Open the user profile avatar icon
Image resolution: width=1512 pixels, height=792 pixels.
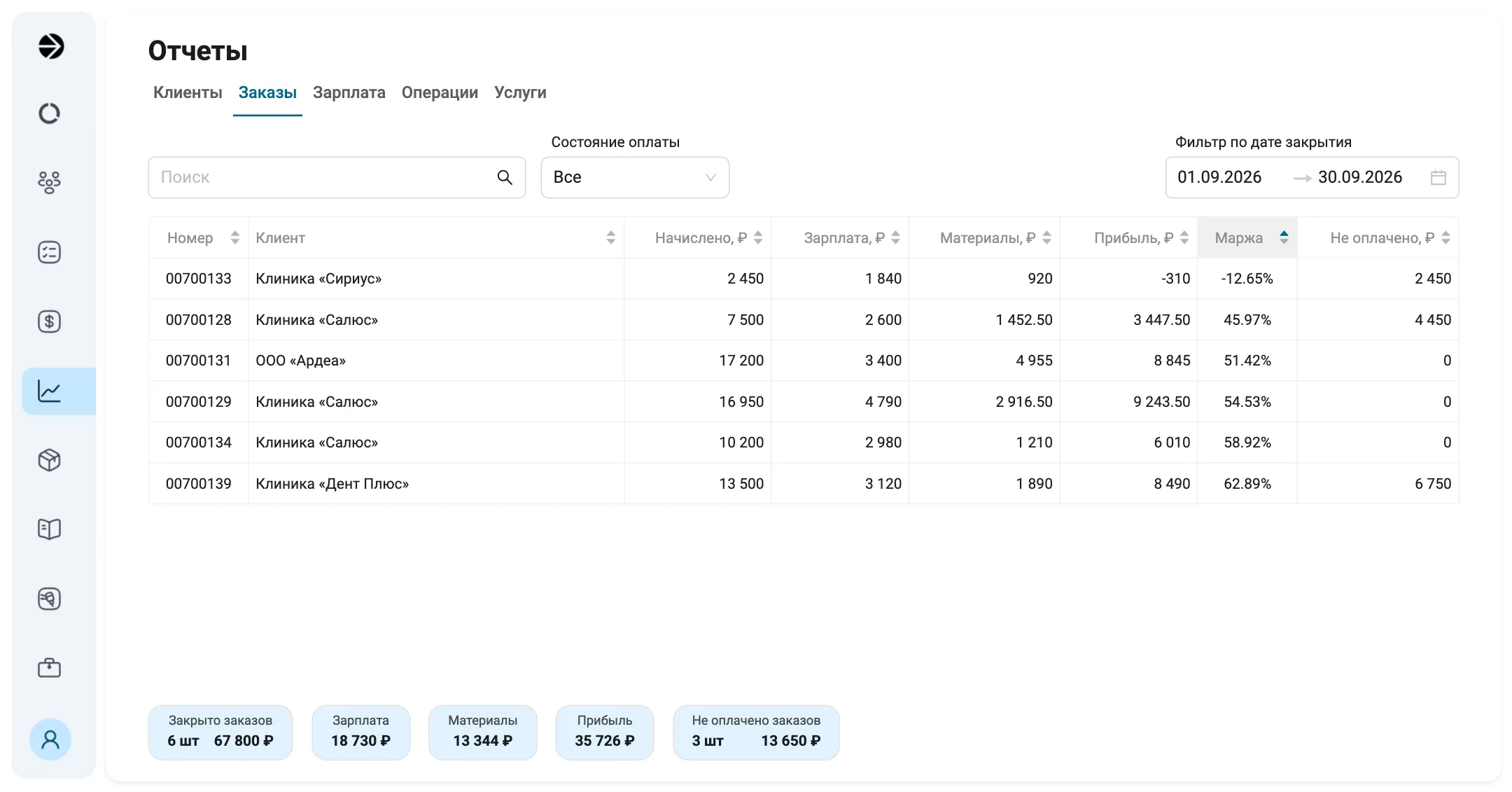[50, 739]
